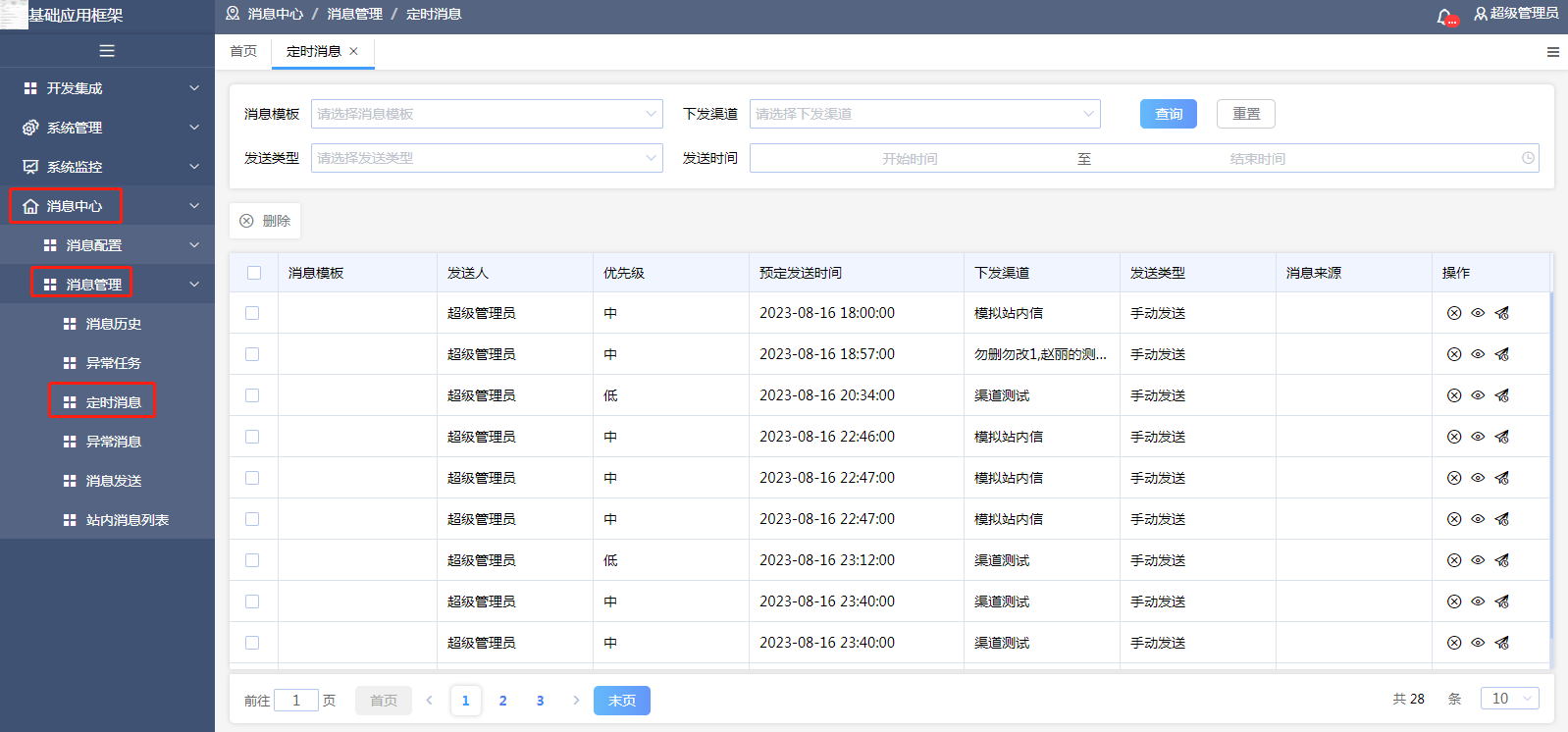Screen dimensions: 1568x732
Task: Tick the select-all checkbox in the table header
Action: 254,273
